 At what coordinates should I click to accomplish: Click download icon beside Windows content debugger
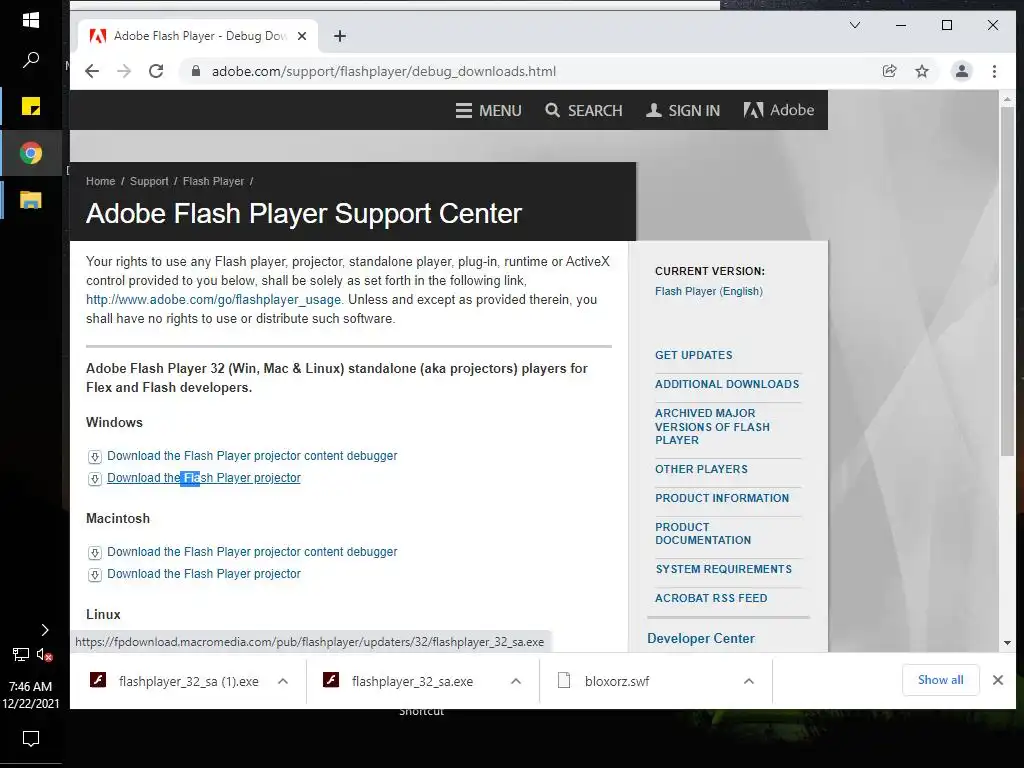(x=95, y=456)
